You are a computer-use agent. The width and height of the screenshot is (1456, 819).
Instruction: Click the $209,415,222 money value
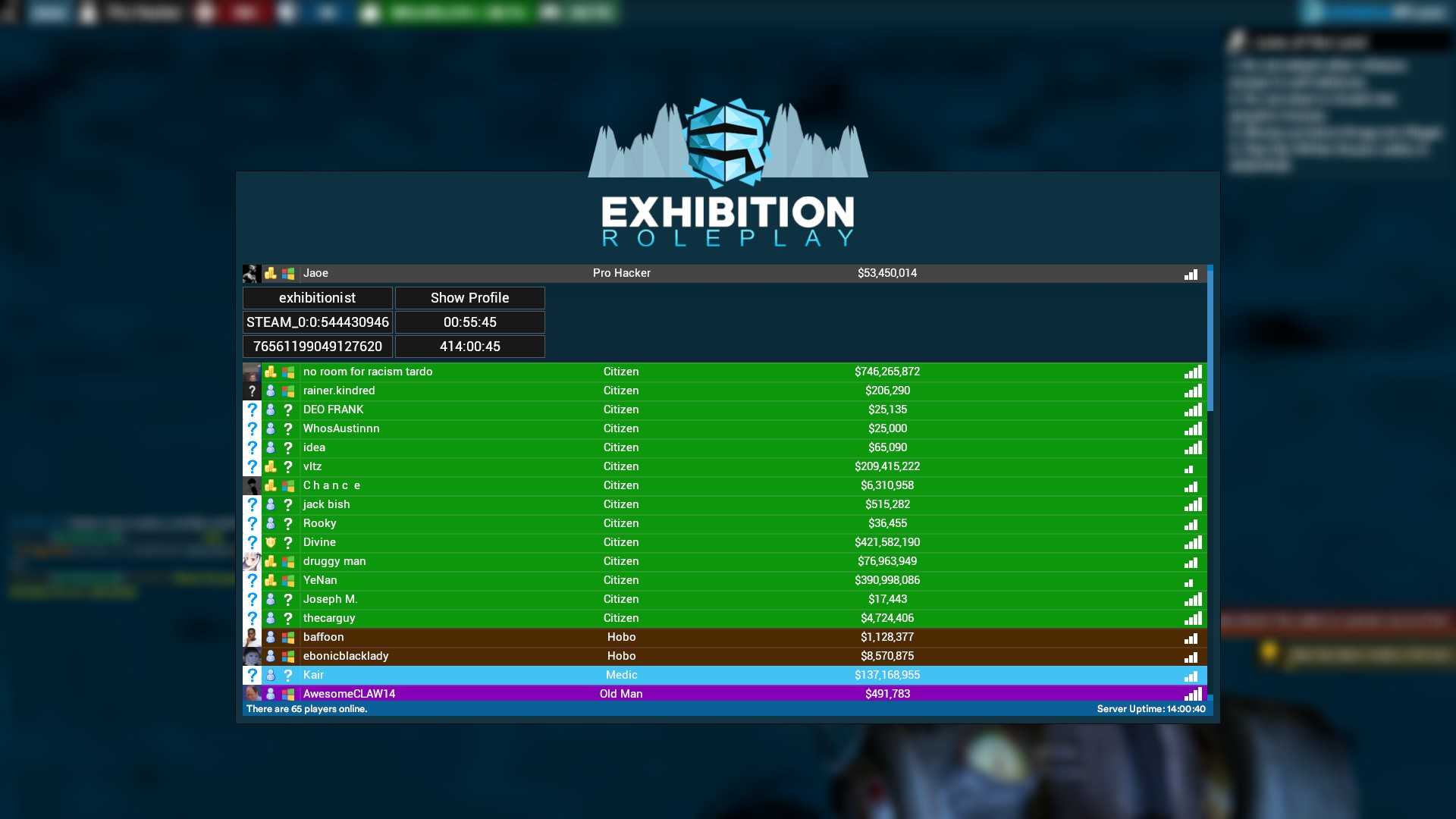tap(887, 466)
